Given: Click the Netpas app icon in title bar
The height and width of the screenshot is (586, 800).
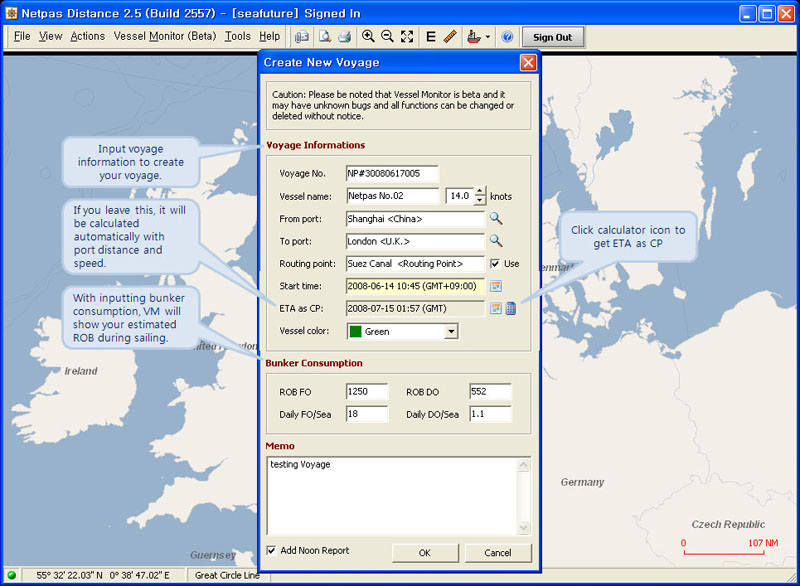Looking at the screenshot, I should pos(11,13).
